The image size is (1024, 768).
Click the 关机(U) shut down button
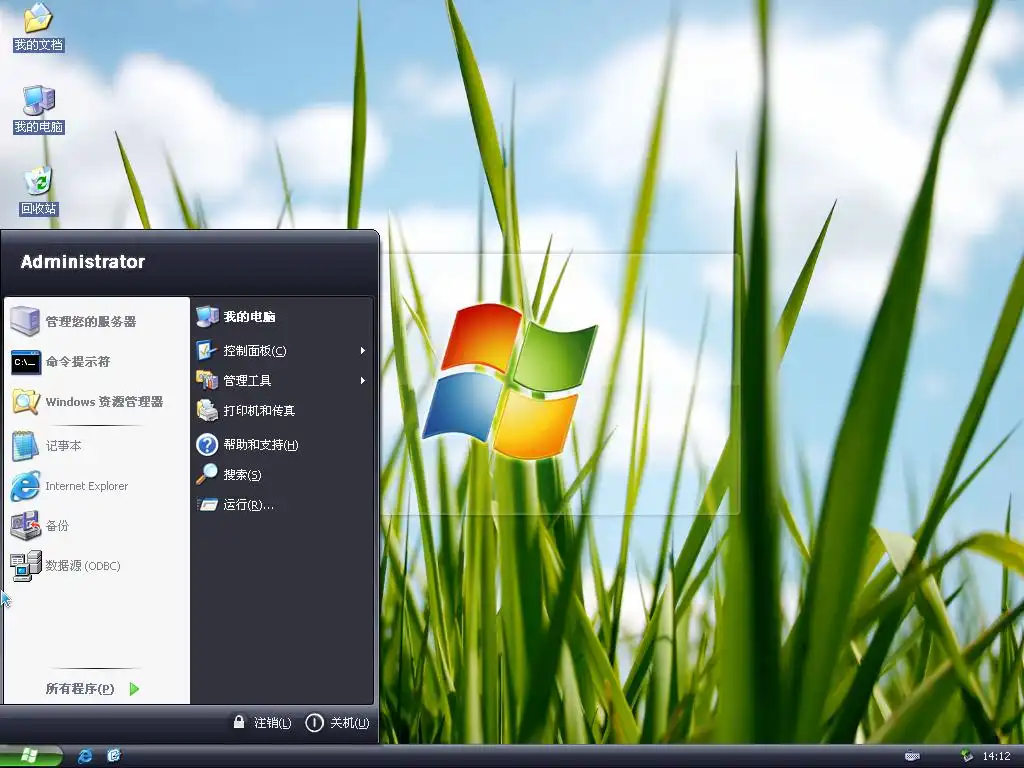pos(338,722)
